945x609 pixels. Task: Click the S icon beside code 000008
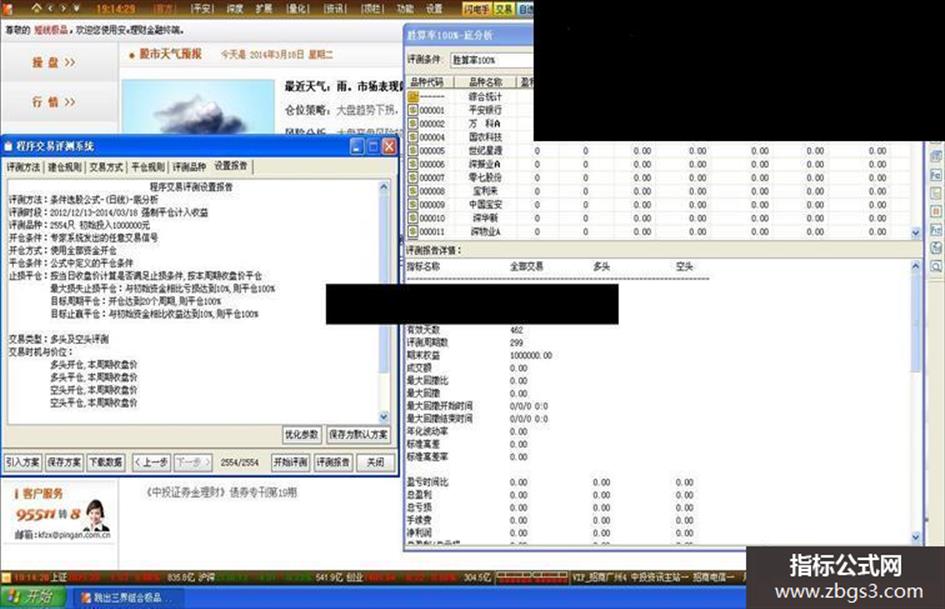[x=413, y=191]
